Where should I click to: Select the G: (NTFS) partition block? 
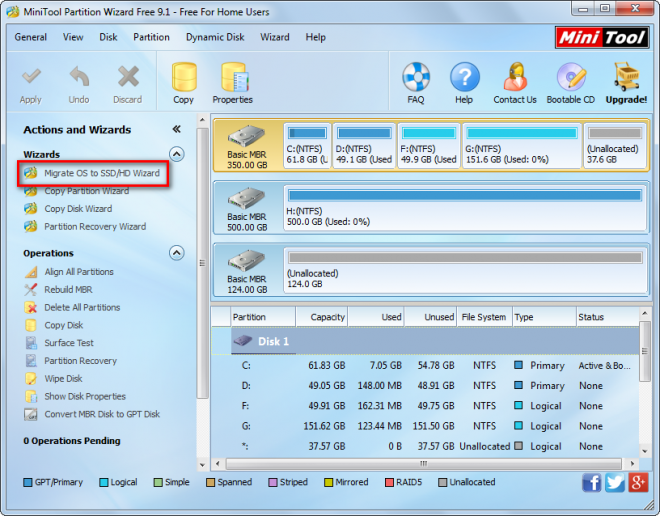521,146
